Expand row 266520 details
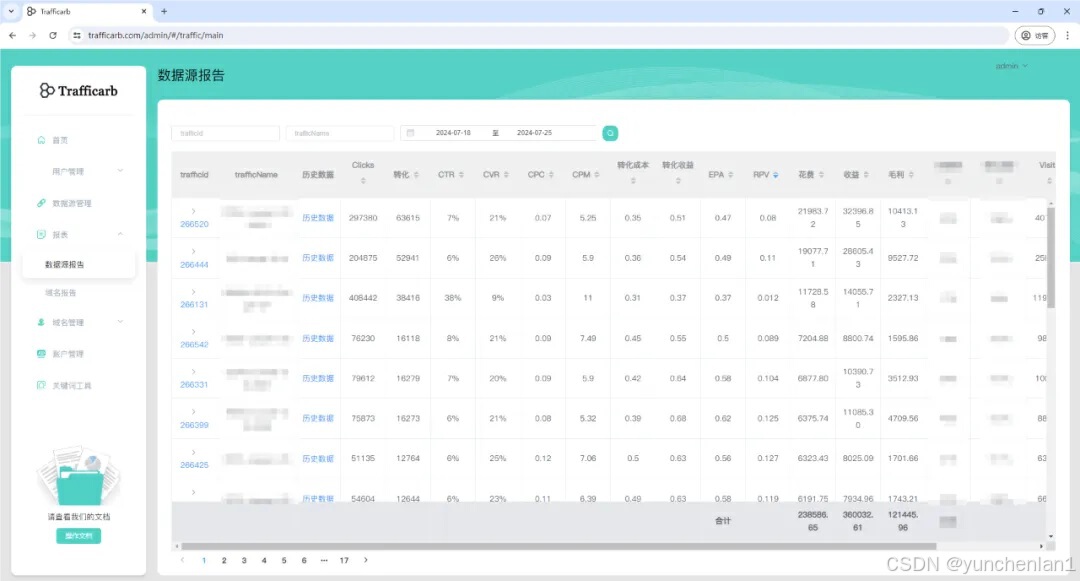 point(194,211)
